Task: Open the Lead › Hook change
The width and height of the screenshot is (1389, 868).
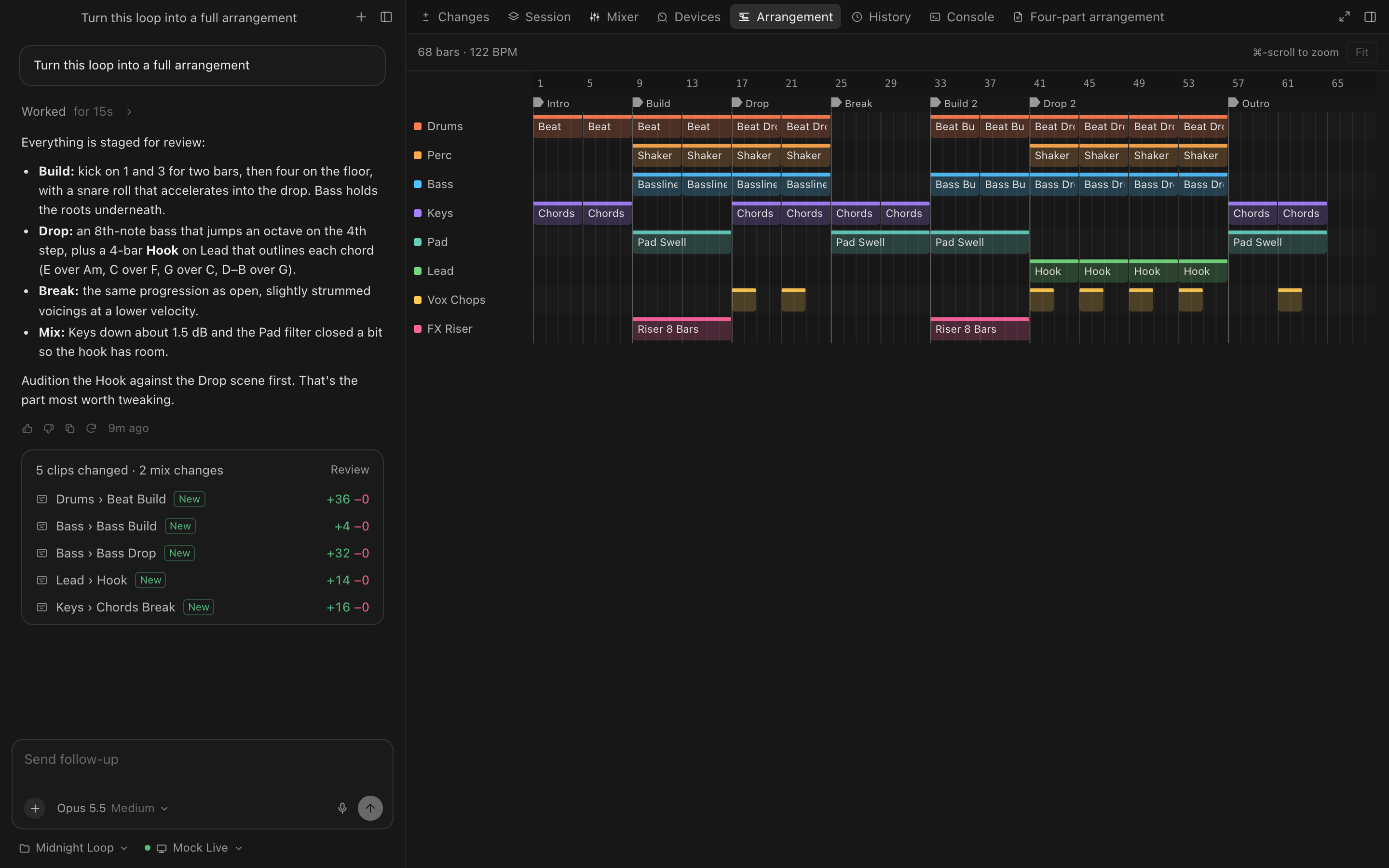Action: coord(203,580)
